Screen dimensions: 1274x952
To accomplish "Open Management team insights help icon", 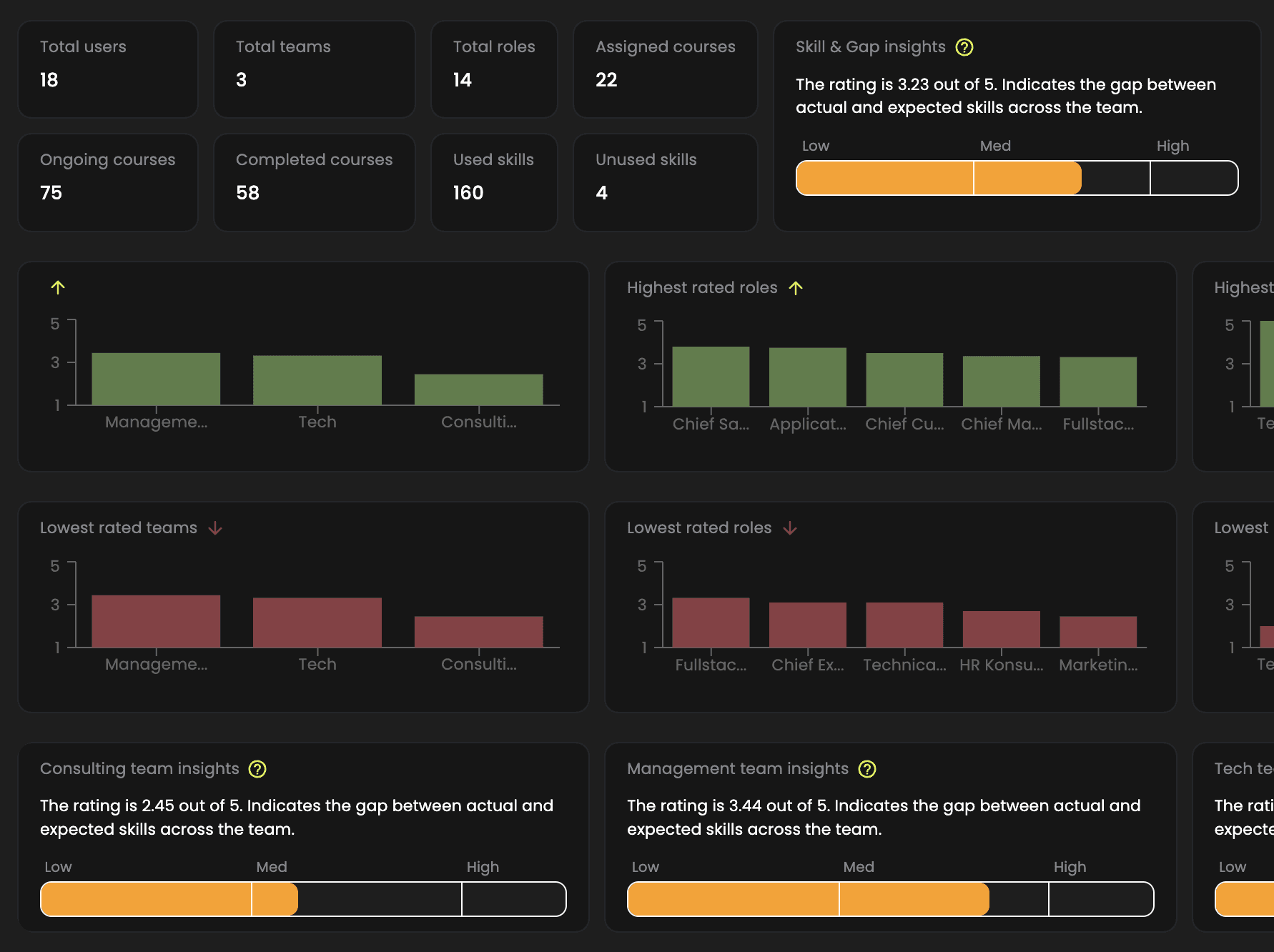I will tap(867, 769).
